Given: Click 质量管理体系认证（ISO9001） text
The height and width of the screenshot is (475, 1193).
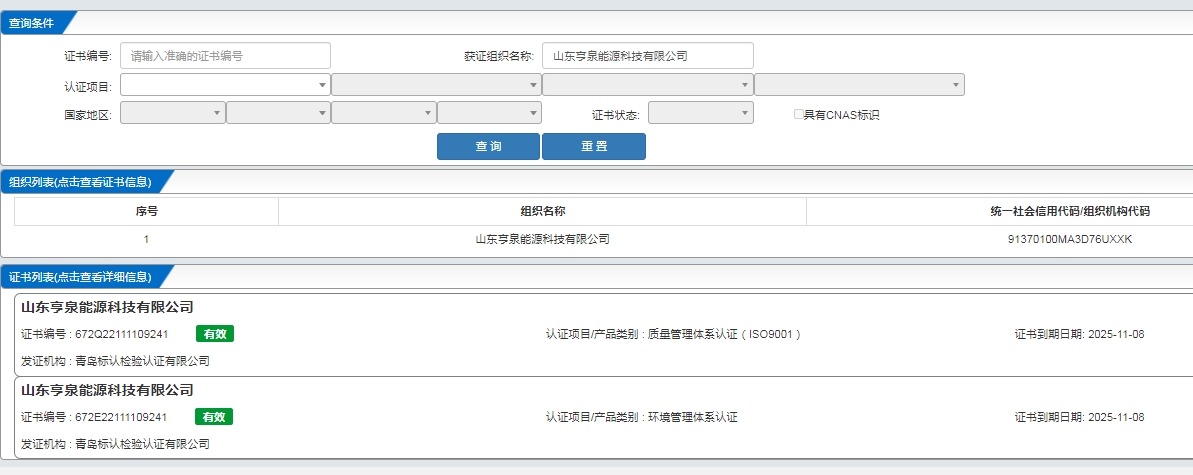Looking at the screenshot, I should click(724, 334).
